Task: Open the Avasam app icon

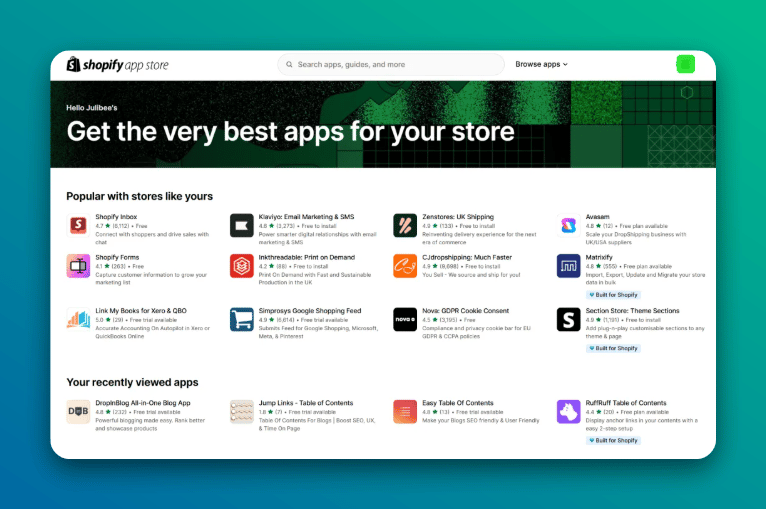Action: pyautogui.click(x=569, y=225)
